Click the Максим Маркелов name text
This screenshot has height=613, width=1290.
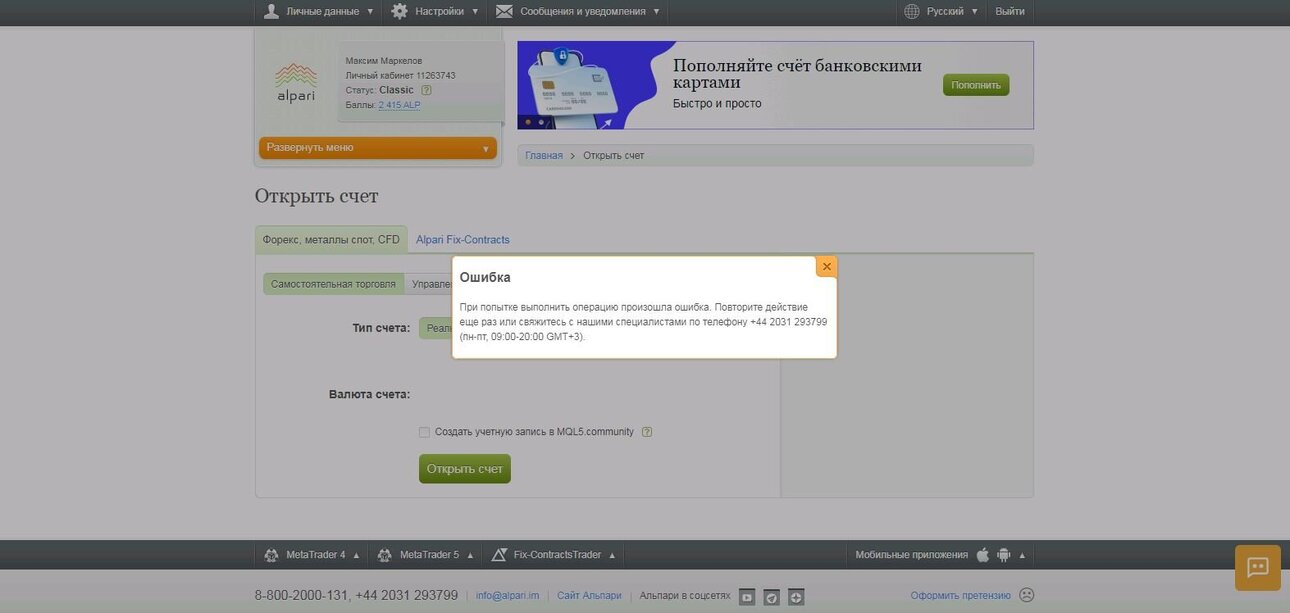(x=384, y=61)
